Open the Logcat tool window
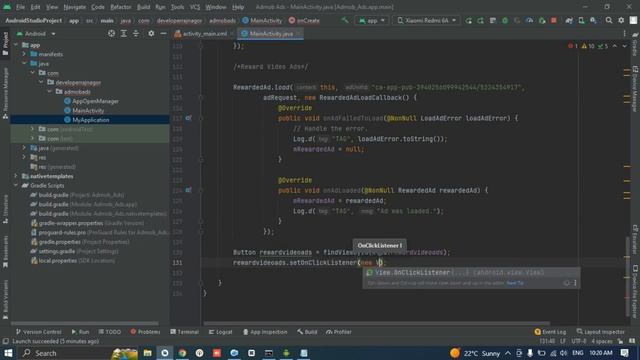This screenshot has width=640, height=360. [220, 332]
